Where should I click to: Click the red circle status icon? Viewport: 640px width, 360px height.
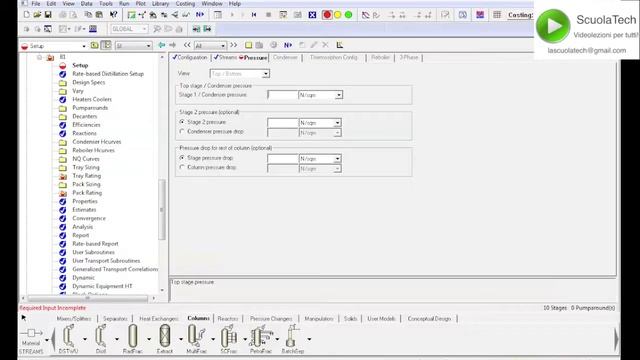(327, 15)
